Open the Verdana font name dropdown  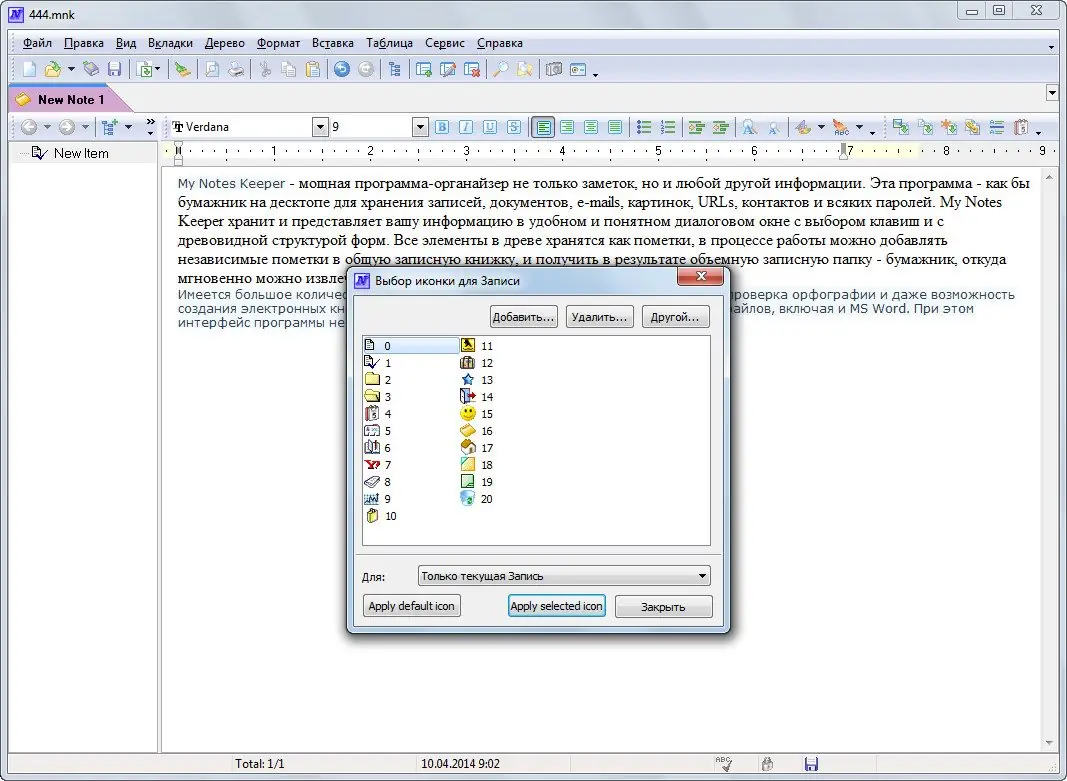(320, 127)
